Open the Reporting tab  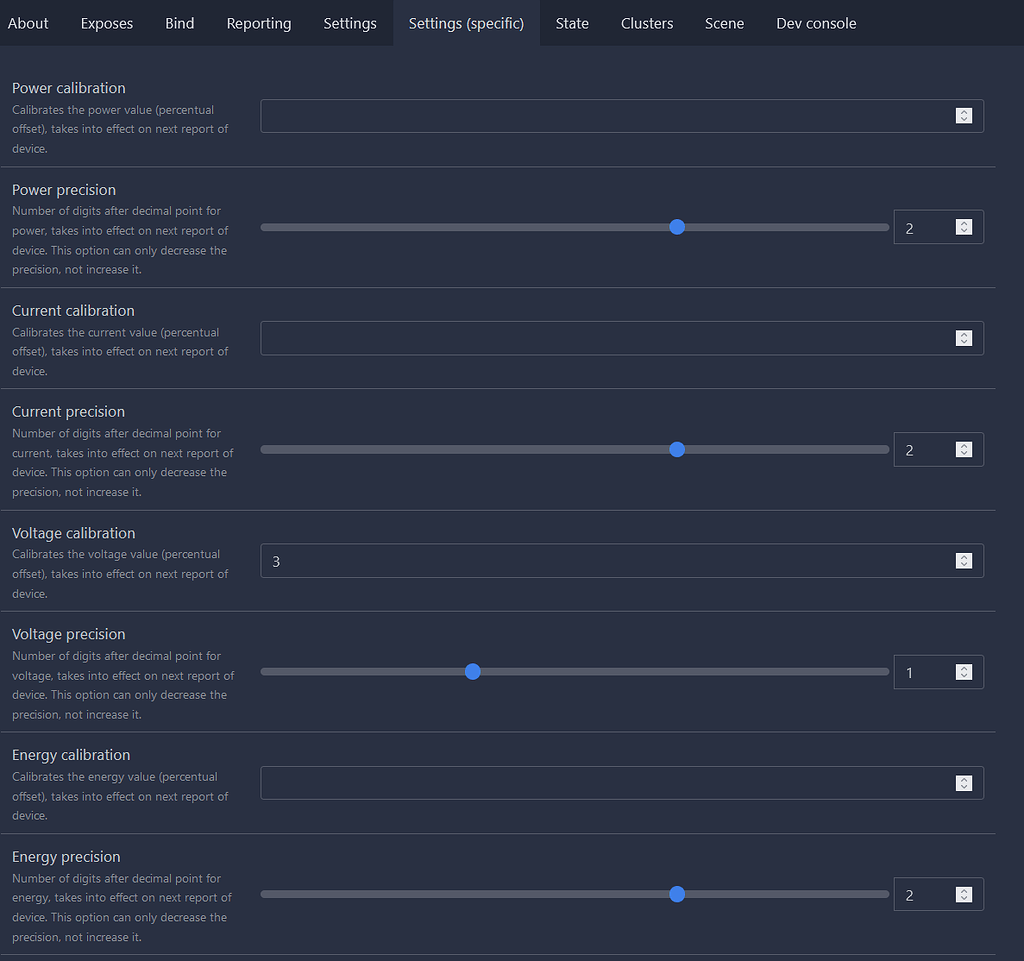(258, 22)
